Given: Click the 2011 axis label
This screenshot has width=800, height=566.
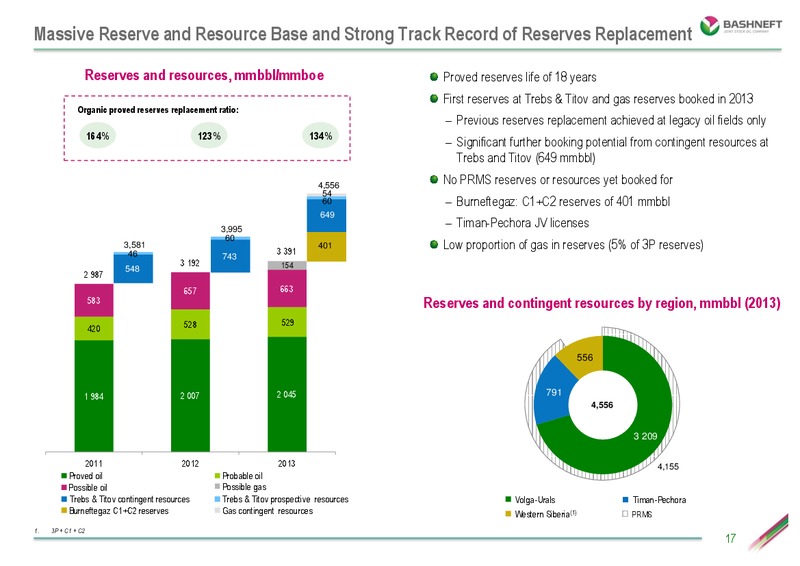Looking at the screenshot, I should click(94, 463).
